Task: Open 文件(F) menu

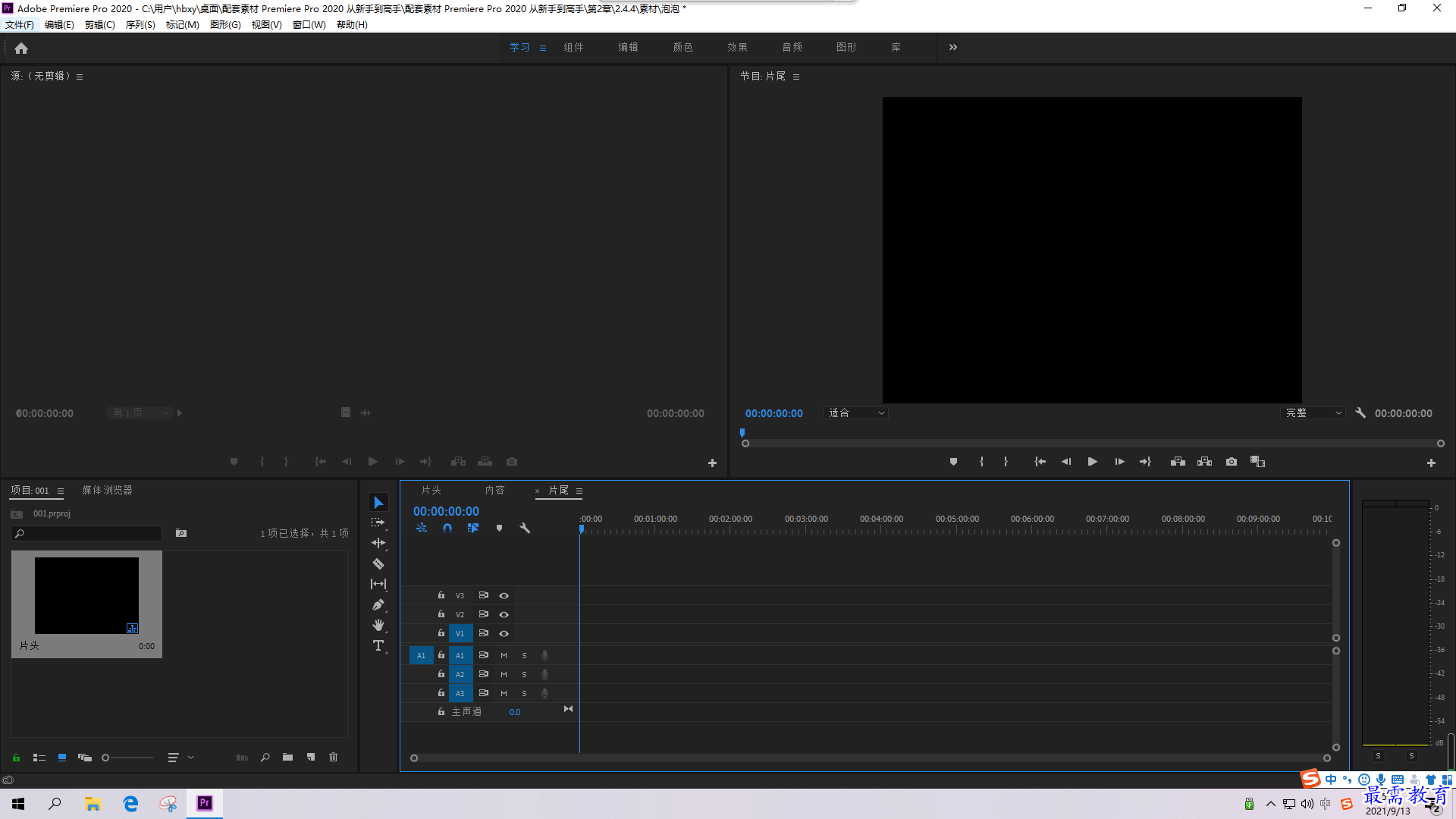Action: [x=20, y=25]
